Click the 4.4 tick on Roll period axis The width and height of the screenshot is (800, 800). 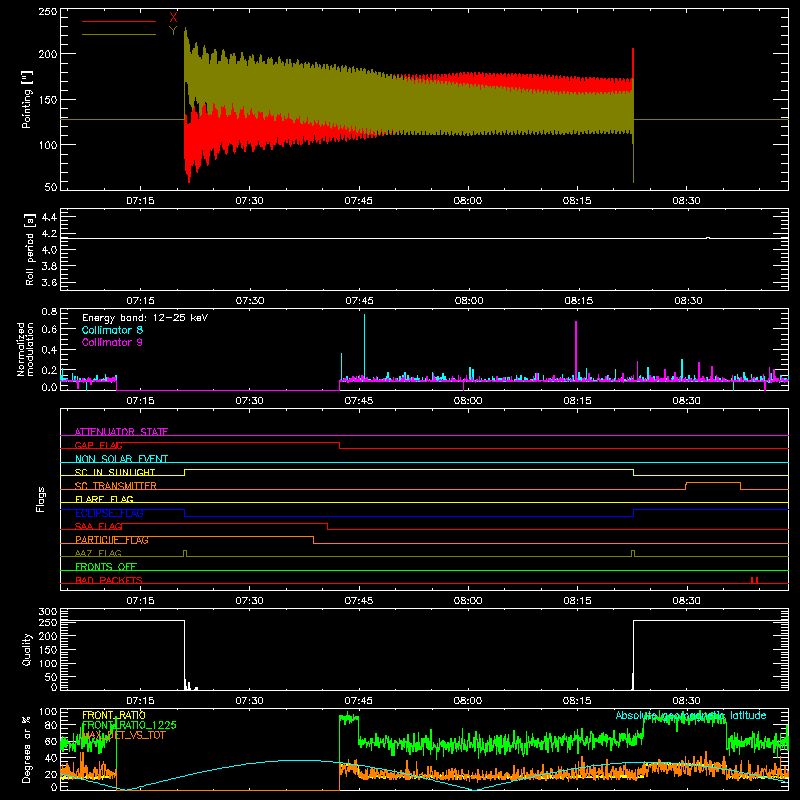click(49, 217)
